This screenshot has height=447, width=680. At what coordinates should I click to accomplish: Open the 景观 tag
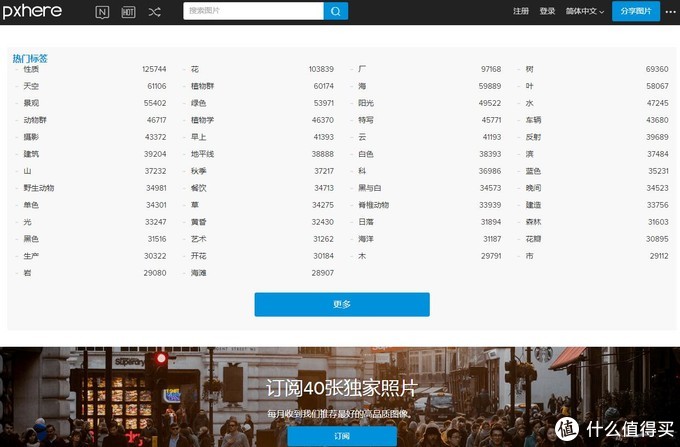(x=31, y=103)
